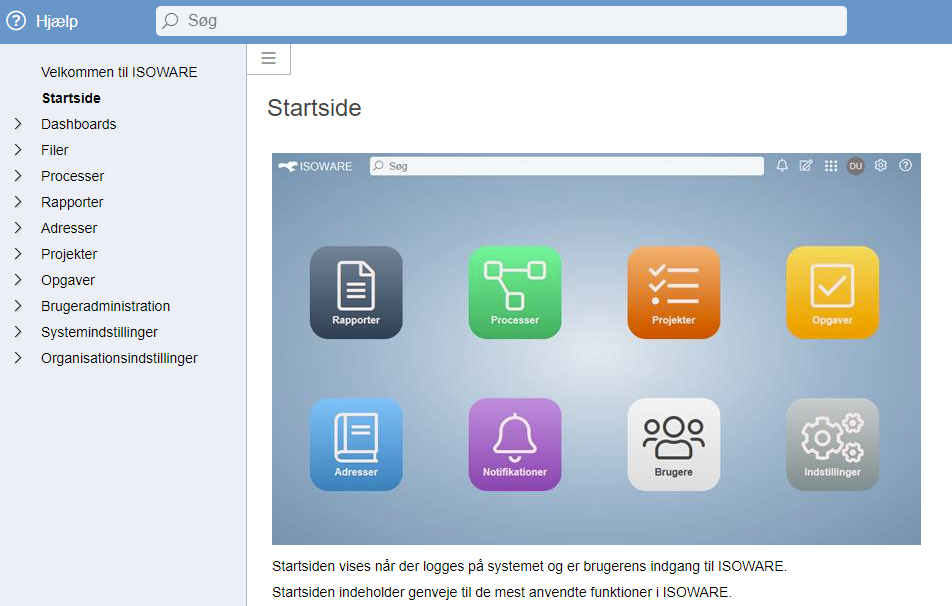Open Rapporter topic in sidebar

[x=72, y=202]
